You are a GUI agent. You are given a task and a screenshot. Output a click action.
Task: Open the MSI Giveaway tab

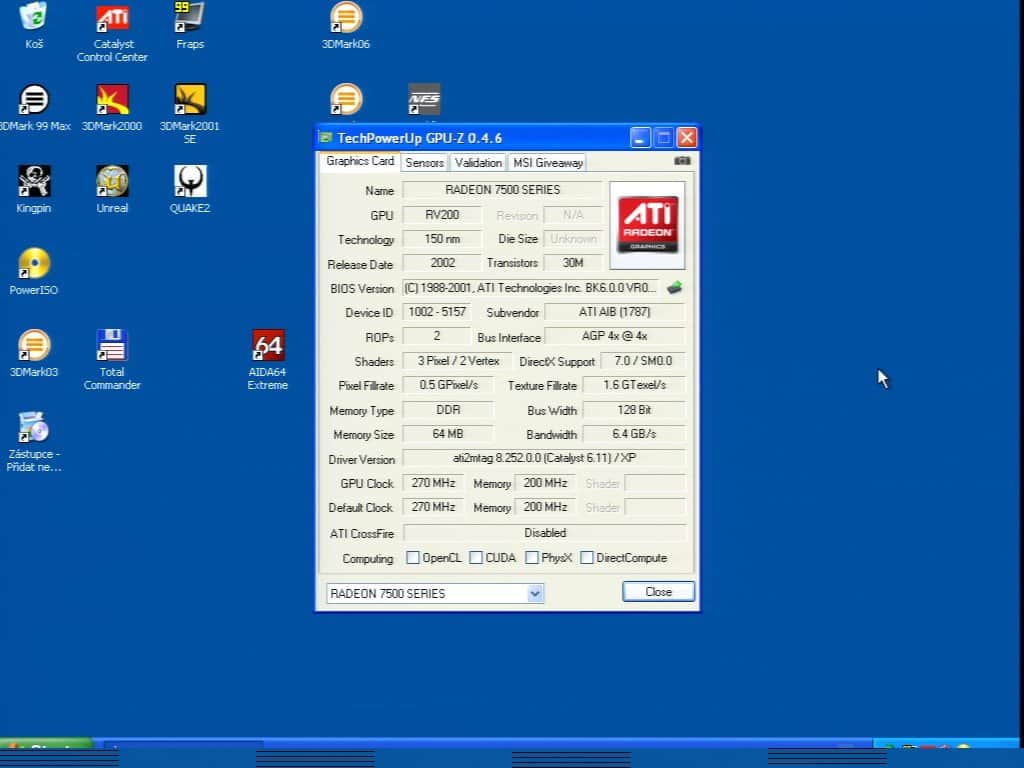[548, 163]
